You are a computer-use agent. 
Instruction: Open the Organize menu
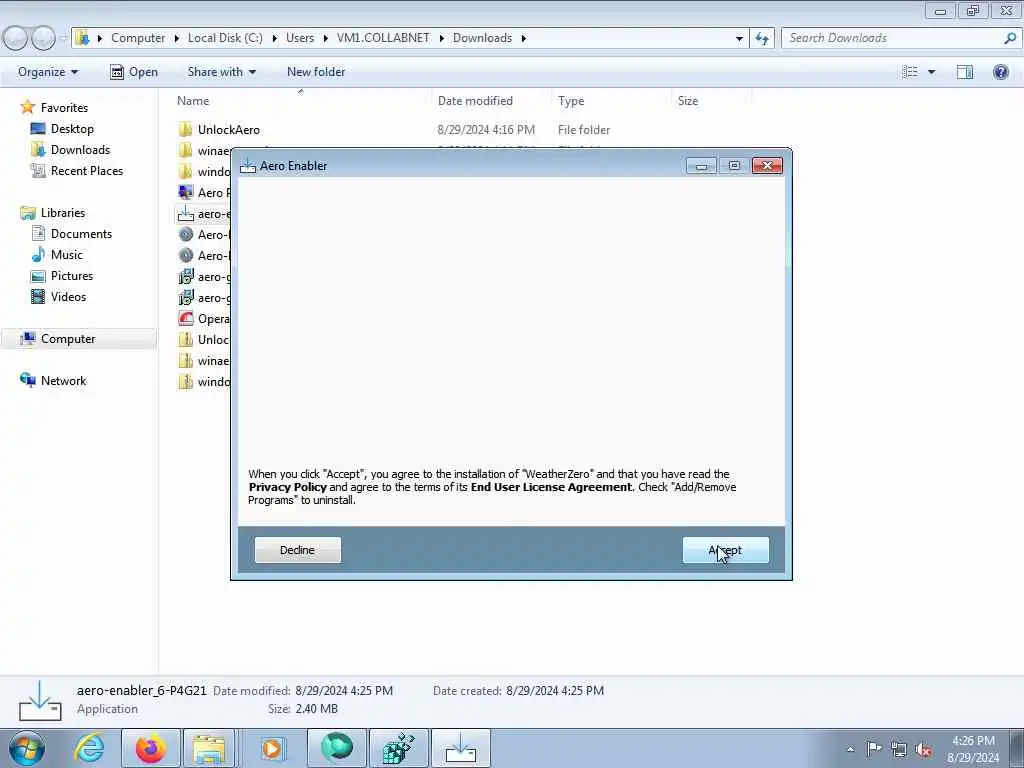click(48, 72)
